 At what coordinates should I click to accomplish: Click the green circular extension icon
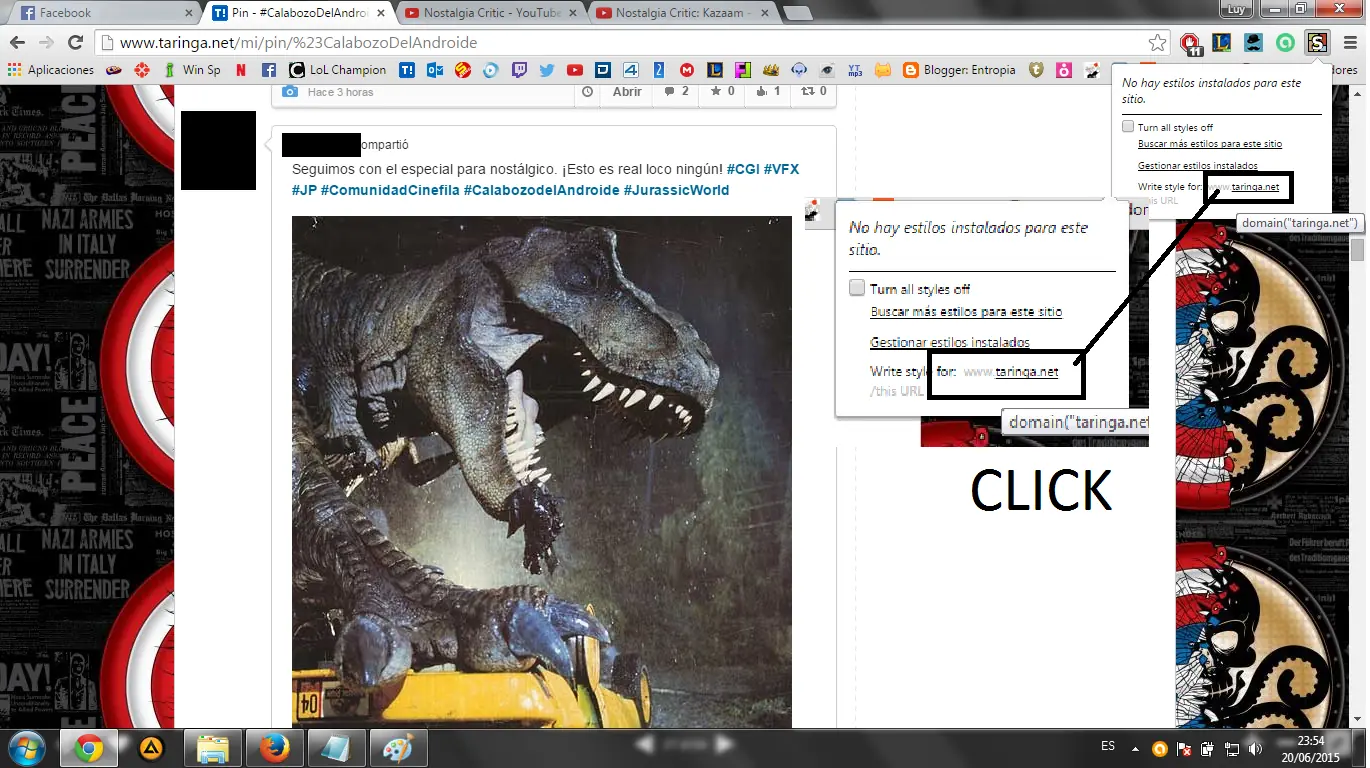[x=1286, y=43]
